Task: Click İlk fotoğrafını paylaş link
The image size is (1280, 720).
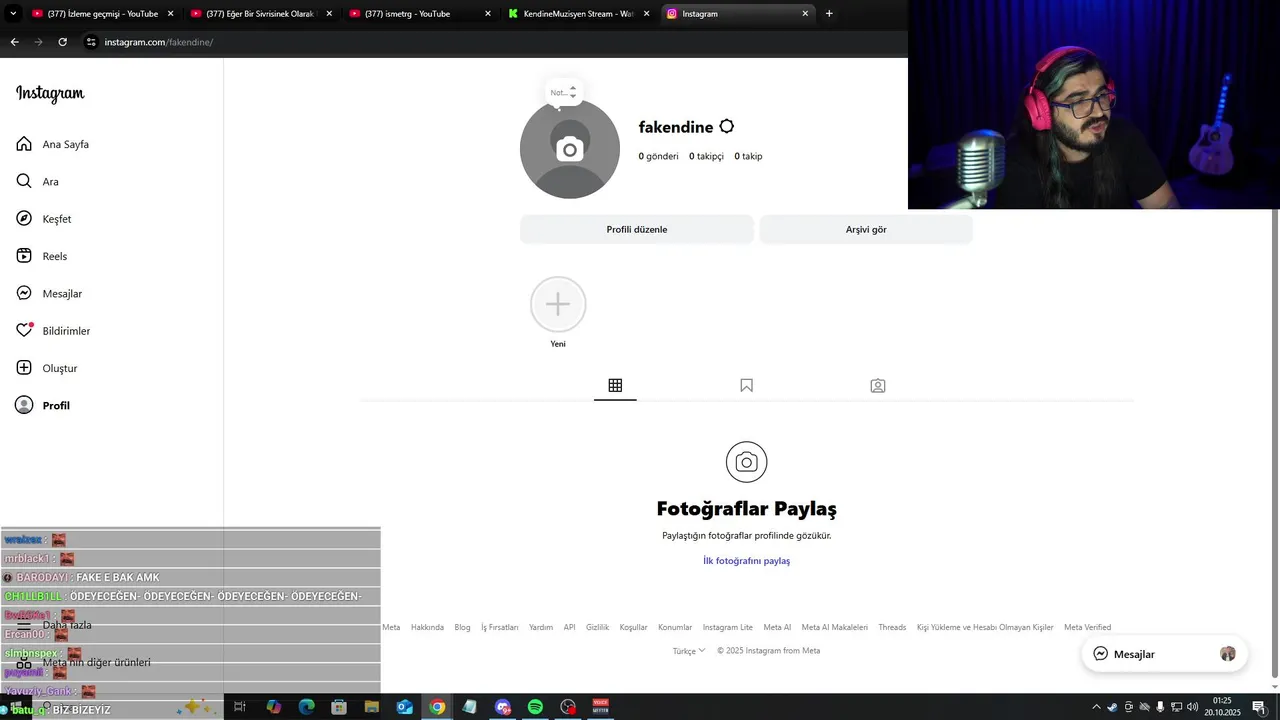Action: coord(746,561)
